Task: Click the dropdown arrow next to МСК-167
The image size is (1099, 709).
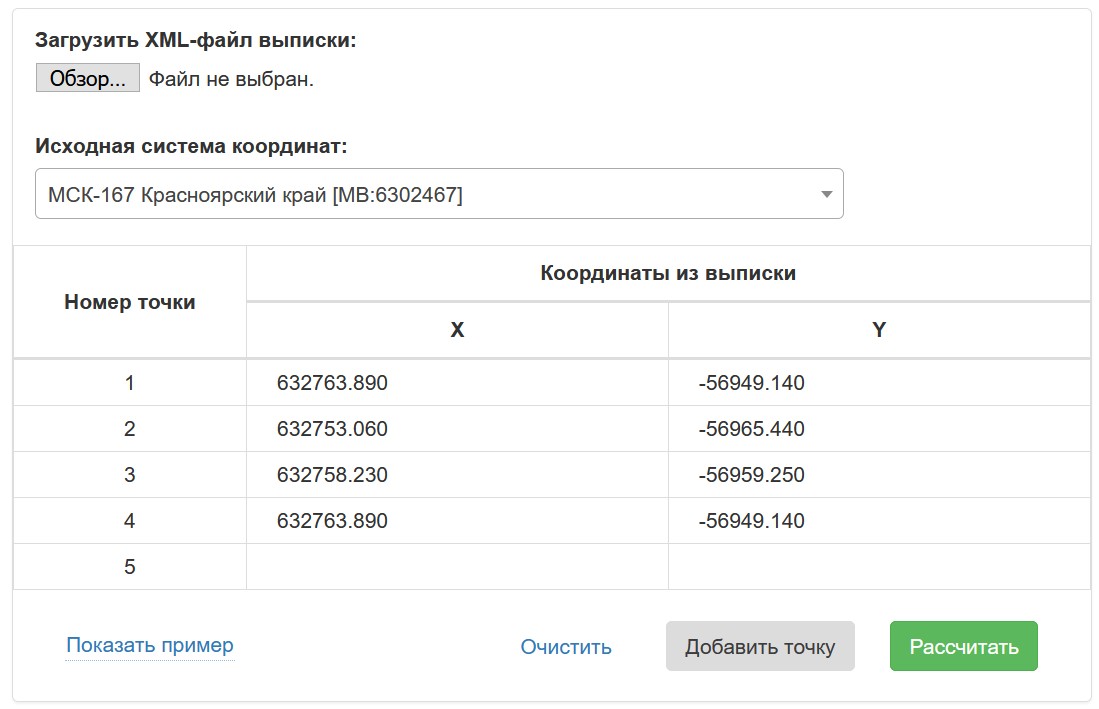Action: tap(826, 192)
